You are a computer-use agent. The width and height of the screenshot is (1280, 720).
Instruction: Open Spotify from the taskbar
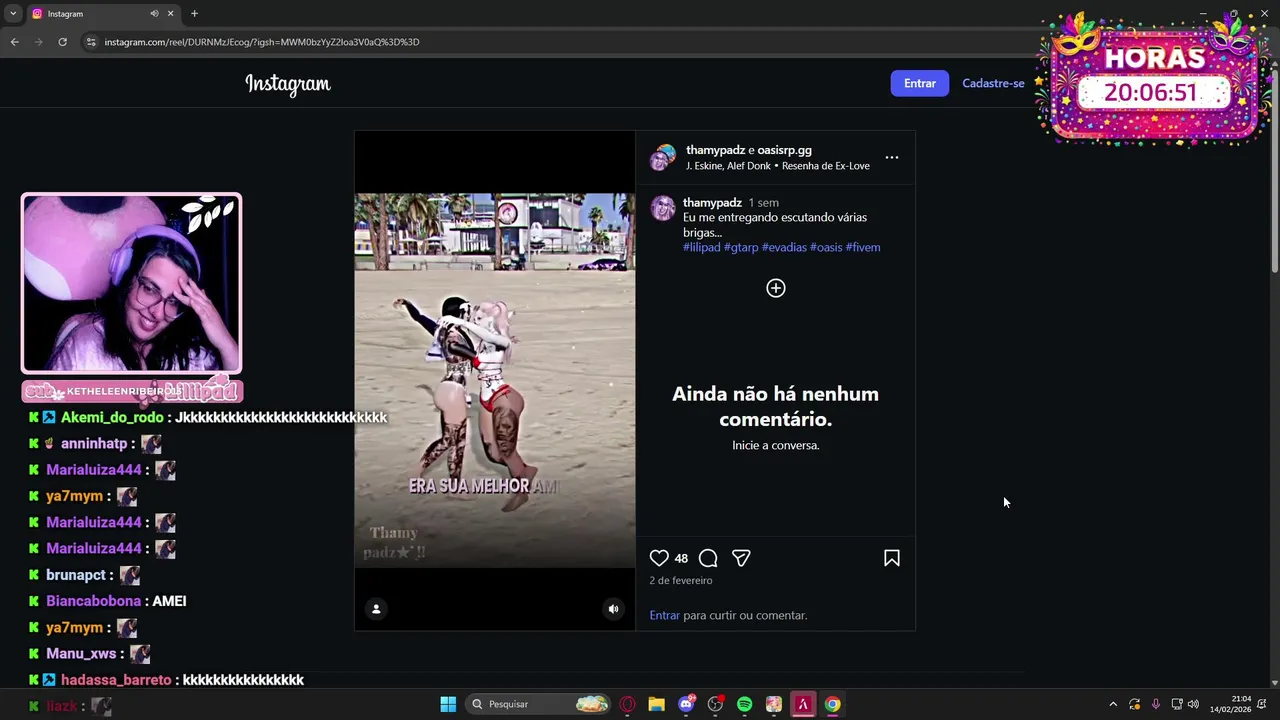(744, 704)
